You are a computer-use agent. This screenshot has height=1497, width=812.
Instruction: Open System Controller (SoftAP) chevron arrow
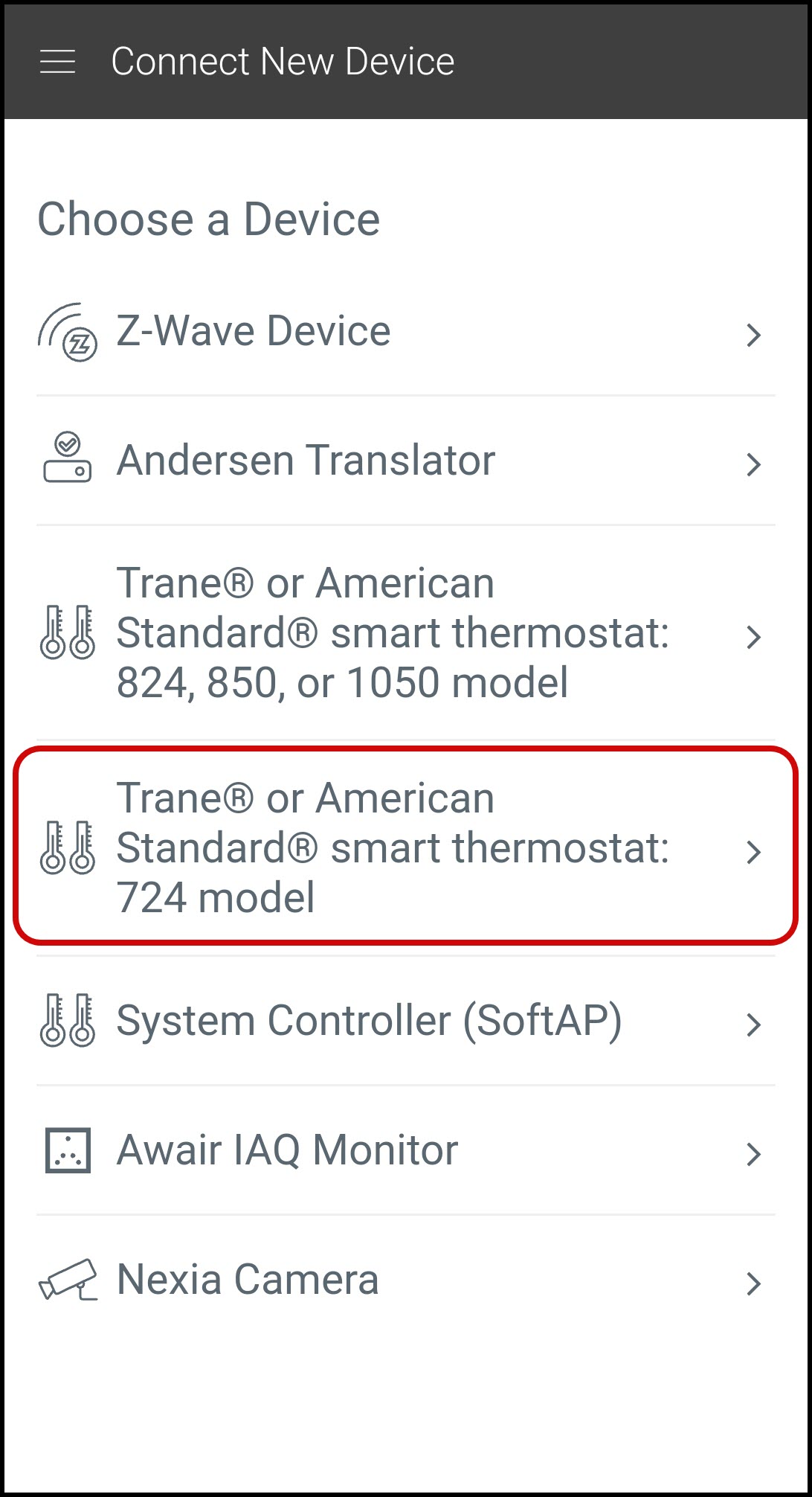[x=753, y=1025]
